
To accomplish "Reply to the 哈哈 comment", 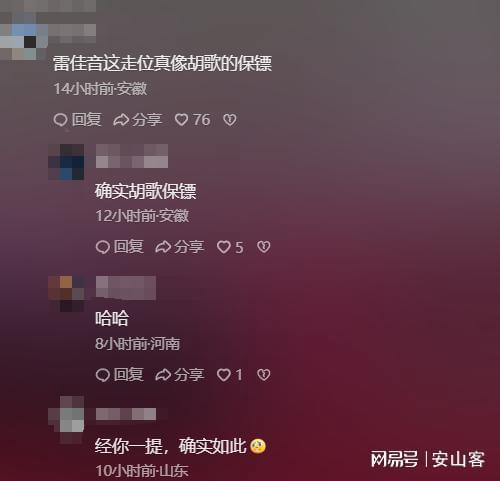I will pyautogui.click(x=120, y=375).
